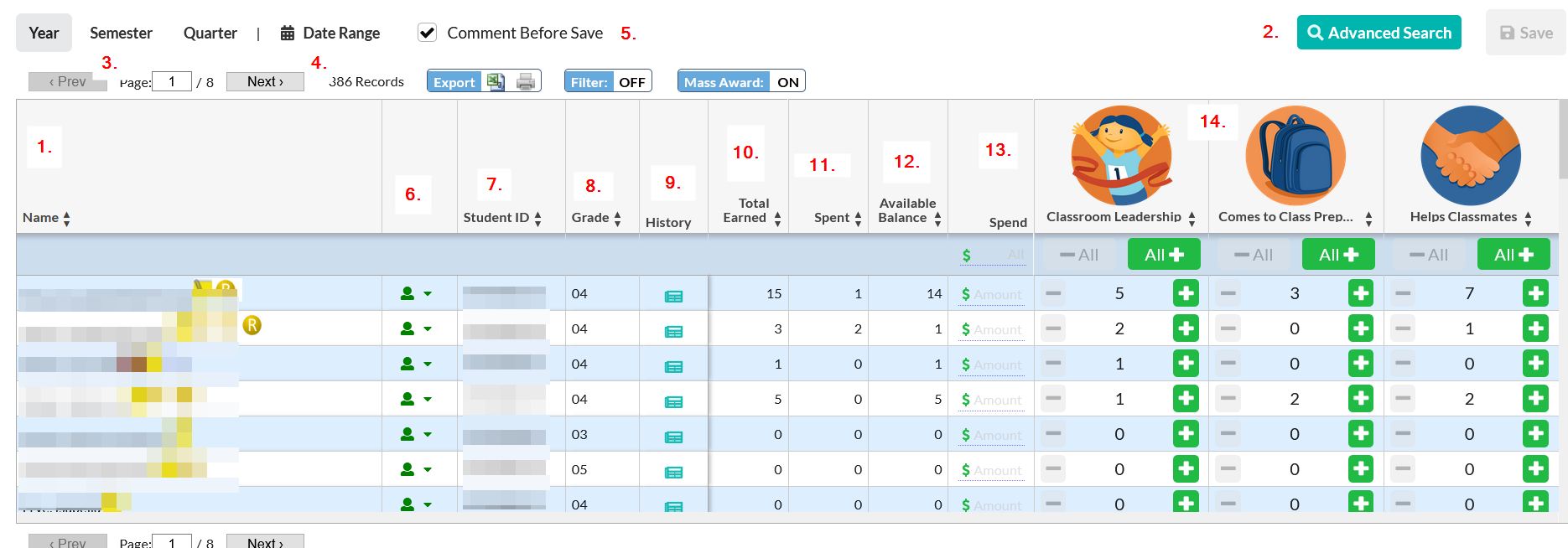Open Advanced Search
Viewport: 1568px width, 548px height.
(1378, 33)
